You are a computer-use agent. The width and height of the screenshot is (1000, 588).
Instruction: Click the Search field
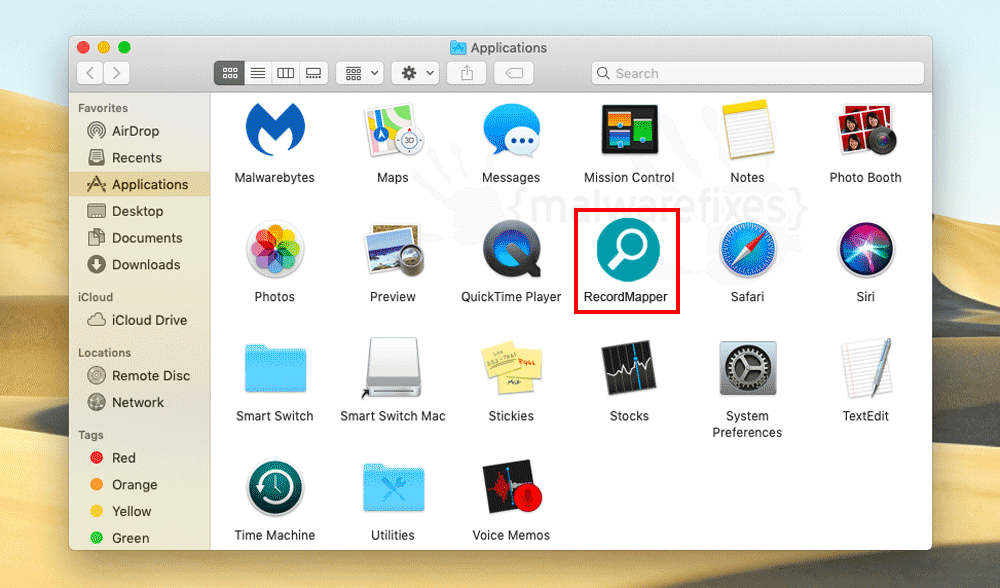click(x=758, y=73)
